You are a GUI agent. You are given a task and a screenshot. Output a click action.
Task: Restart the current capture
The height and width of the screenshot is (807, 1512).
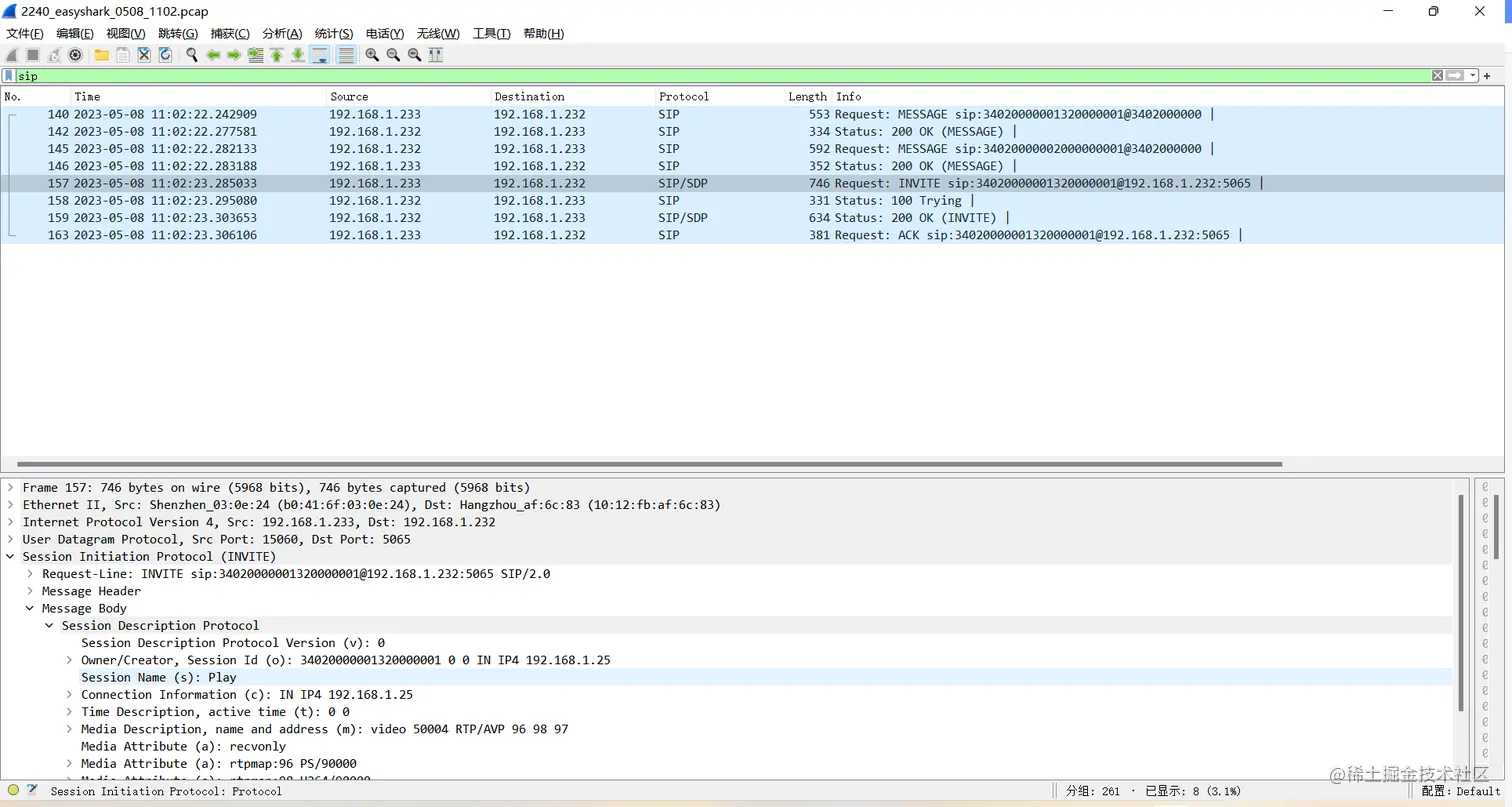coord(54,55)
